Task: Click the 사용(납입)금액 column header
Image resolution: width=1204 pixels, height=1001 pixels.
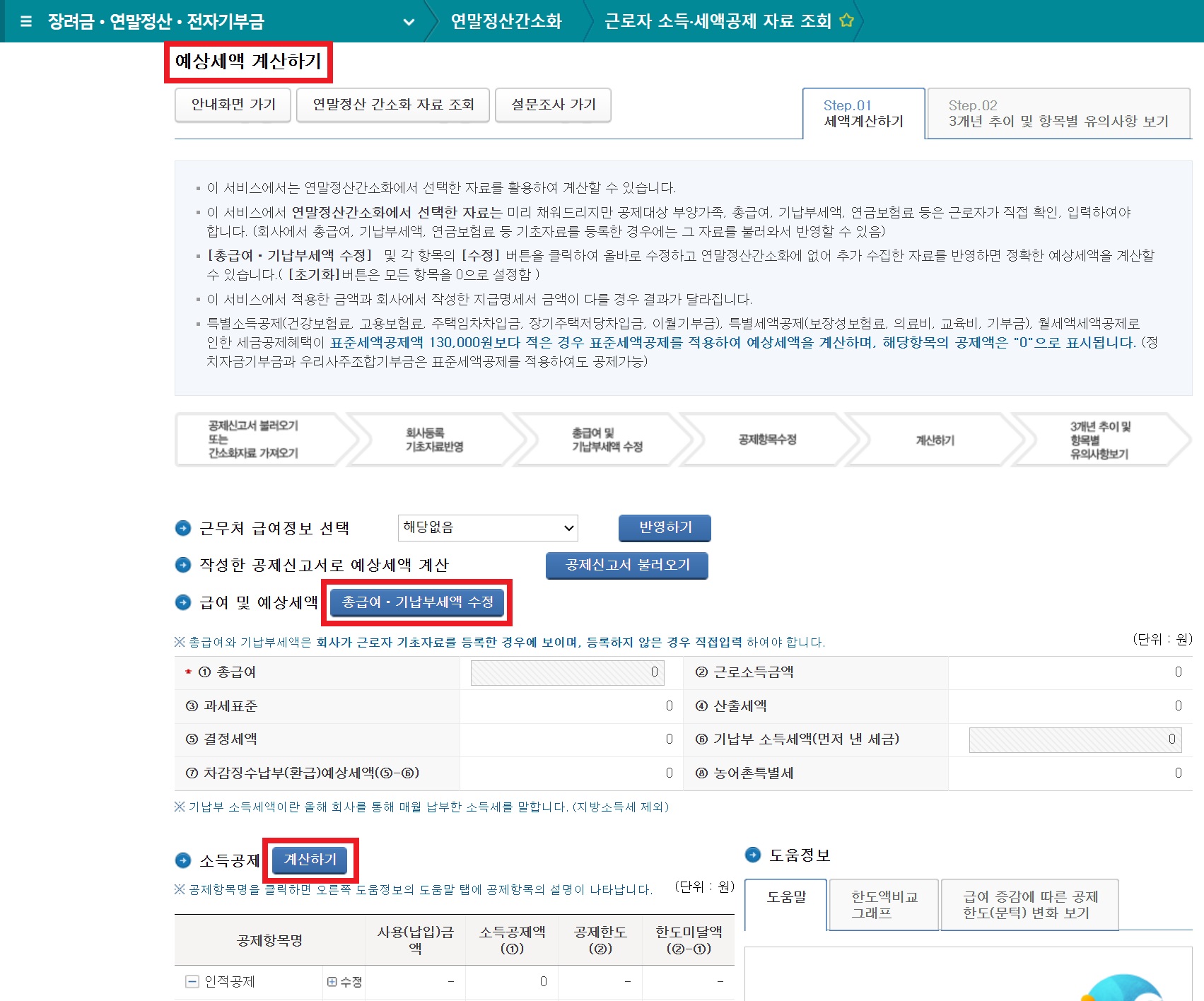Action: [415, 940]
